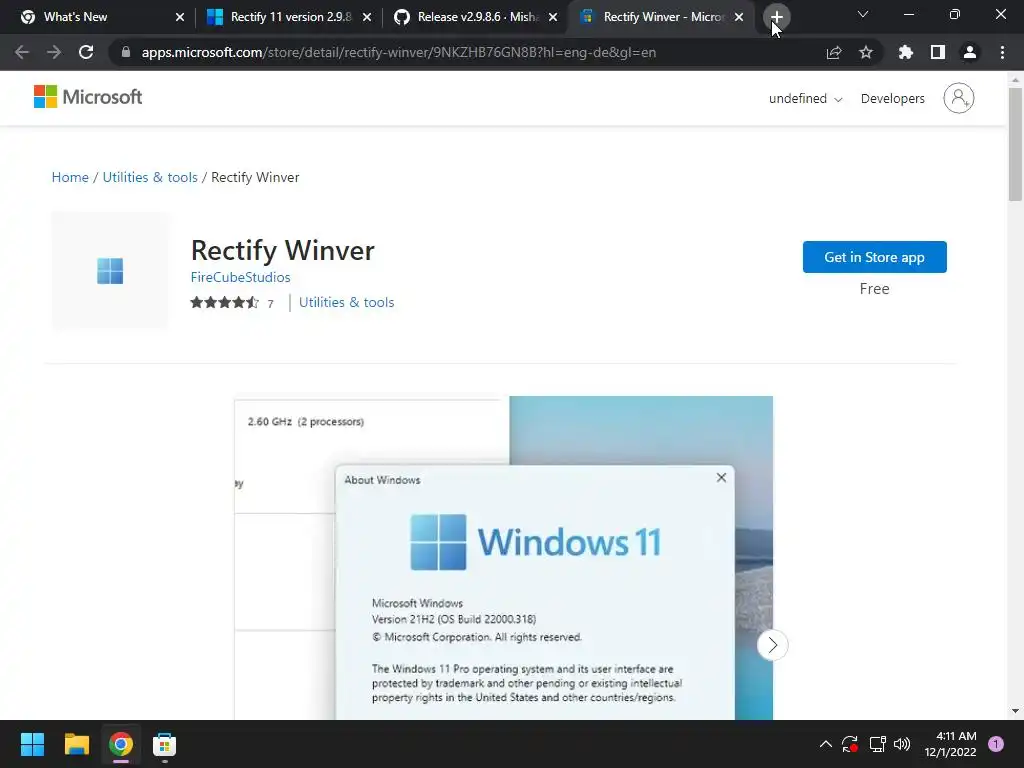Close the Rectify 11 version tab
The image size is (1024, 768).
pos(367,17)
